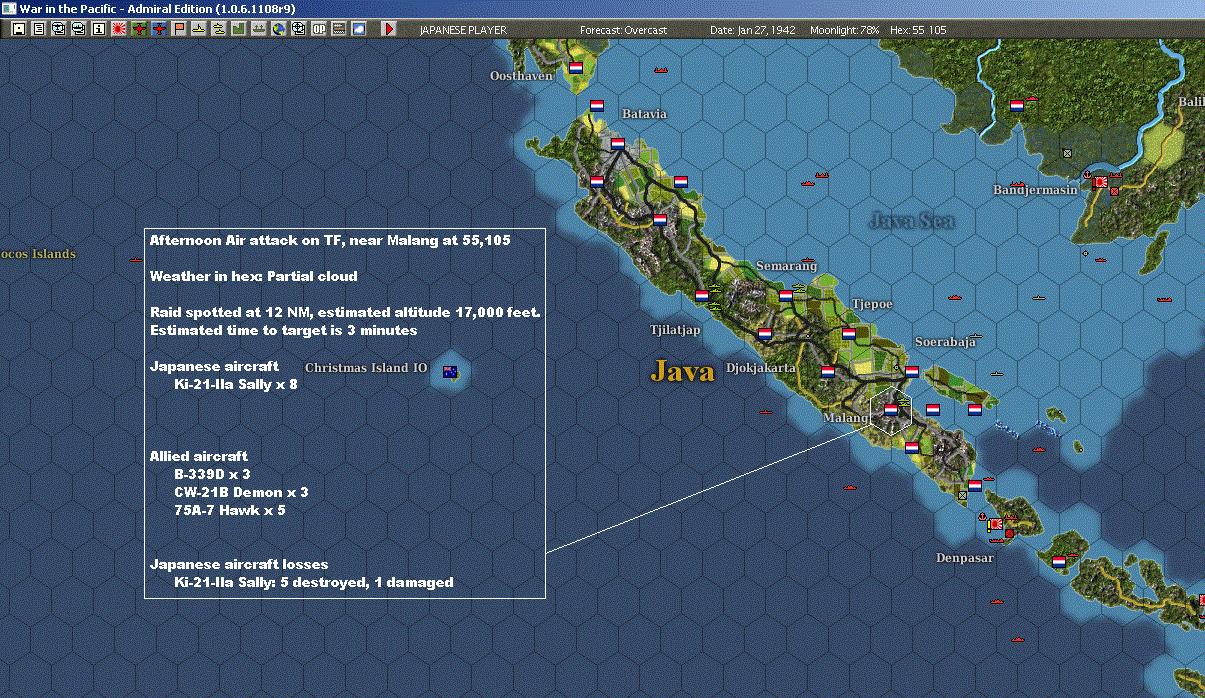Select red plane on blue background icon
This screenshot has width=1205, height=698.
pos(158,29)
